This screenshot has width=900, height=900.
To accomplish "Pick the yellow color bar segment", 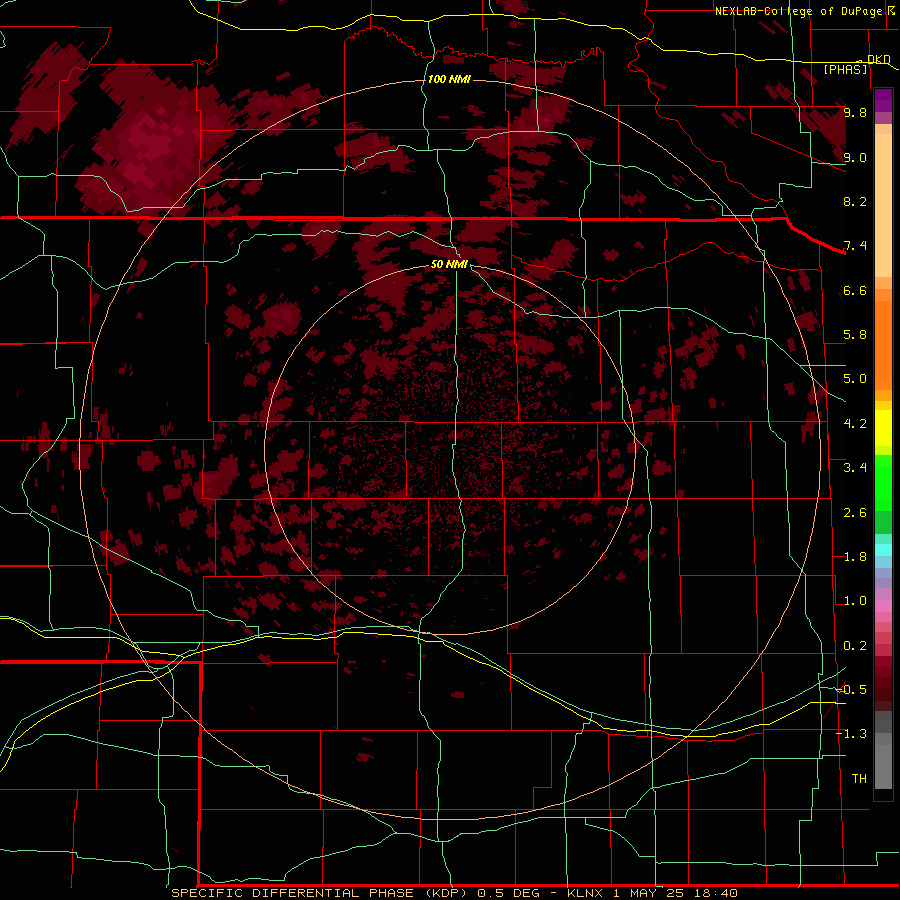I will [x=883, y=428].
